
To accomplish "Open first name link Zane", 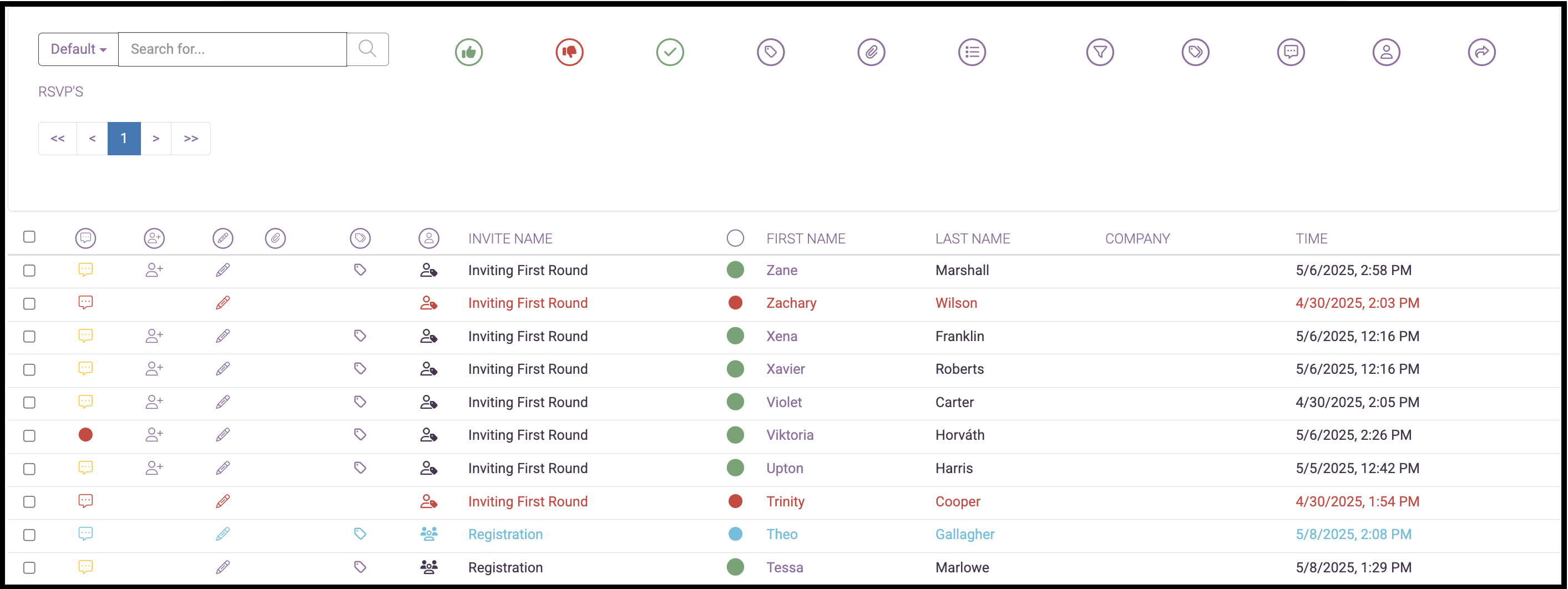I will pos(782,270).
